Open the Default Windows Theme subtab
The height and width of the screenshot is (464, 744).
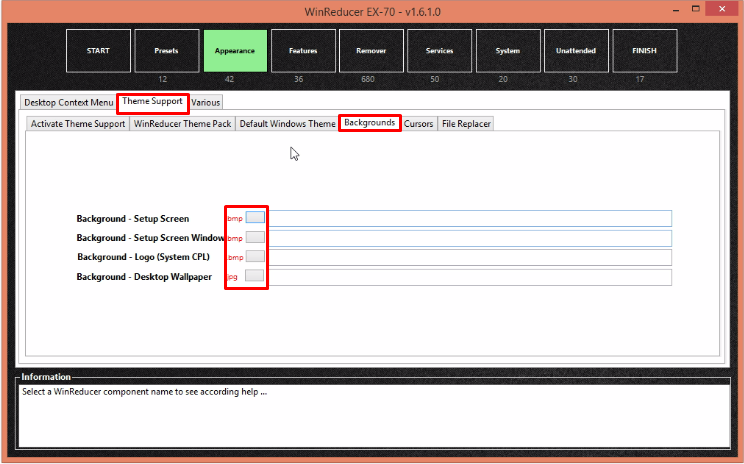(x=287, y=124)
